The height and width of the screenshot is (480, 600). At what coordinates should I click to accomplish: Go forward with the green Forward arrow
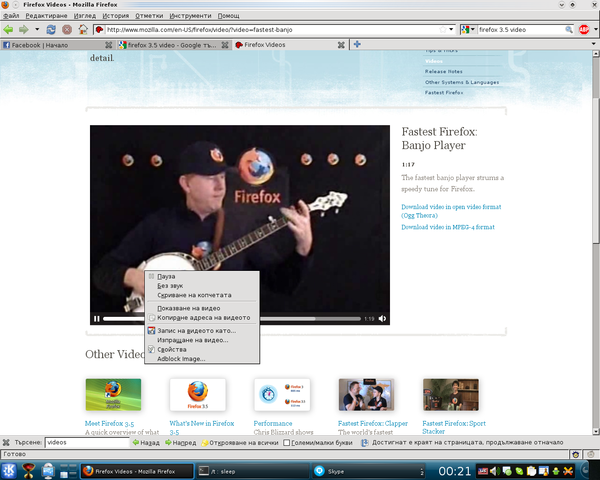point(24,29)
